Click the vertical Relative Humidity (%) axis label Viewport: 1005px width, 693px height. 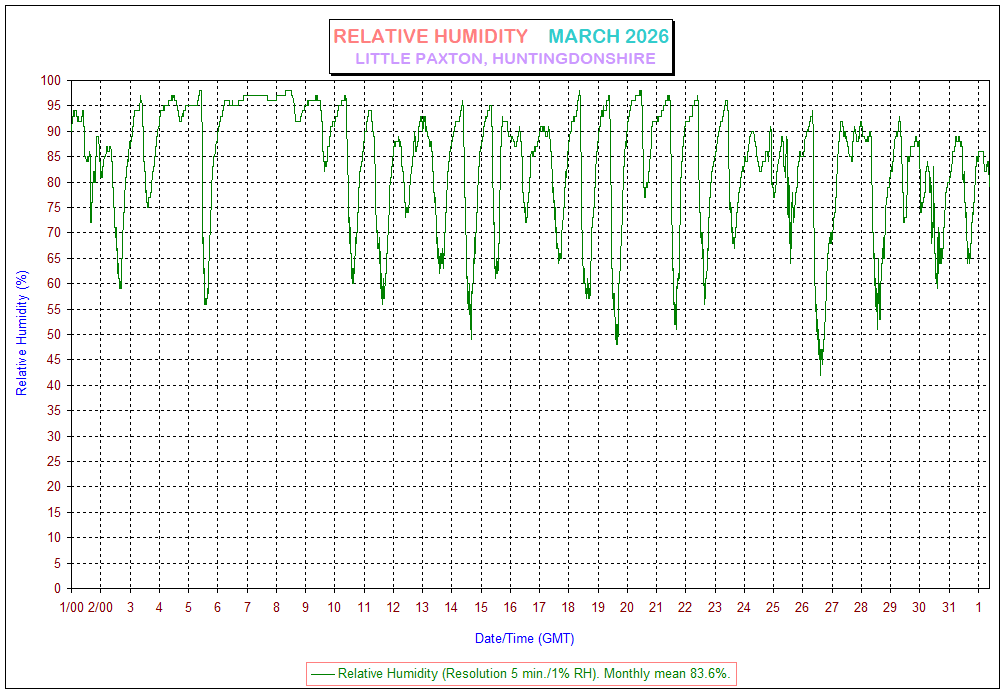[x=22, y=333]
